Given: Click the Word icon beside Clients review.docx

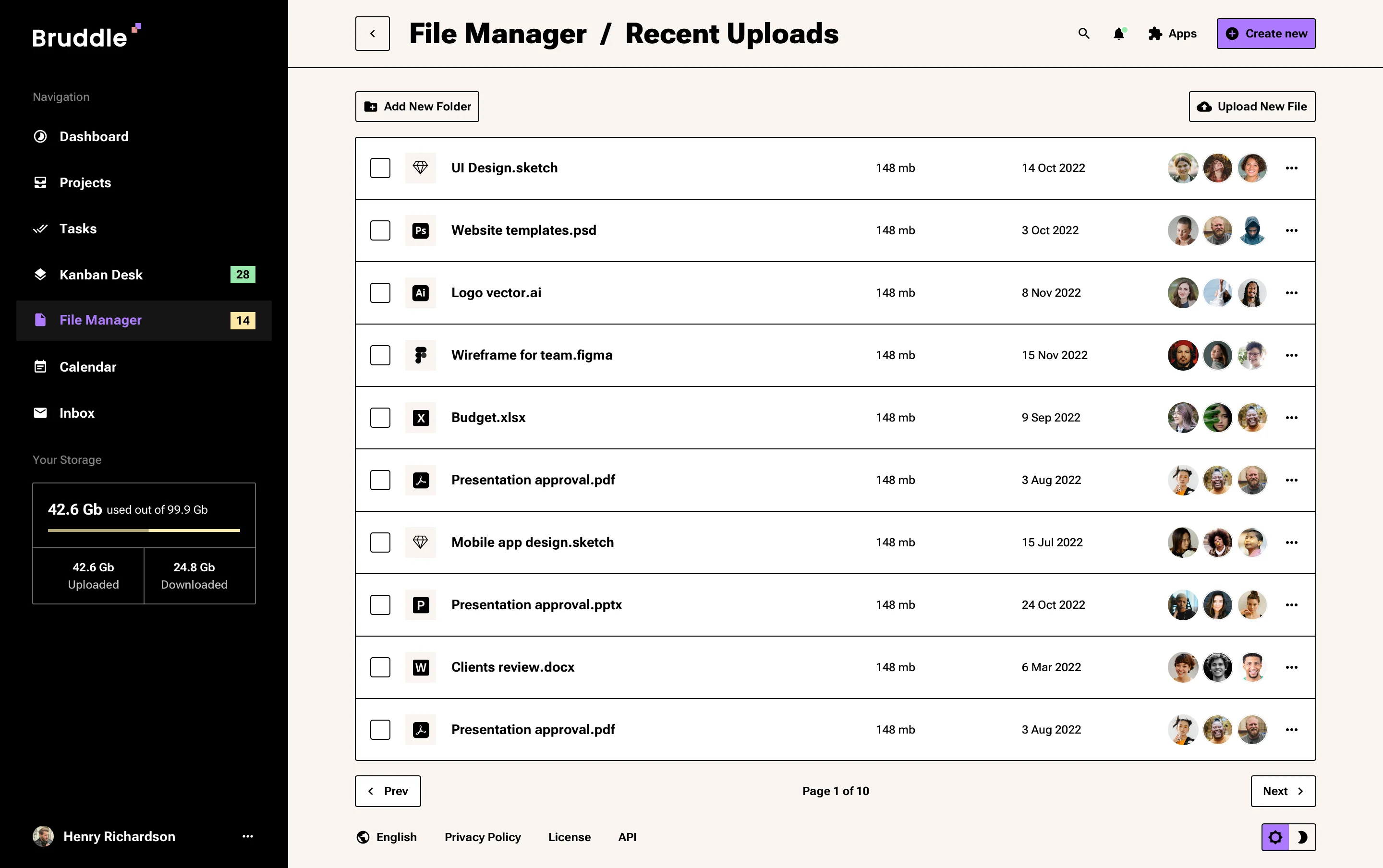Looking at the screenshot, I should pyautogui.click(x=420, y=666).
